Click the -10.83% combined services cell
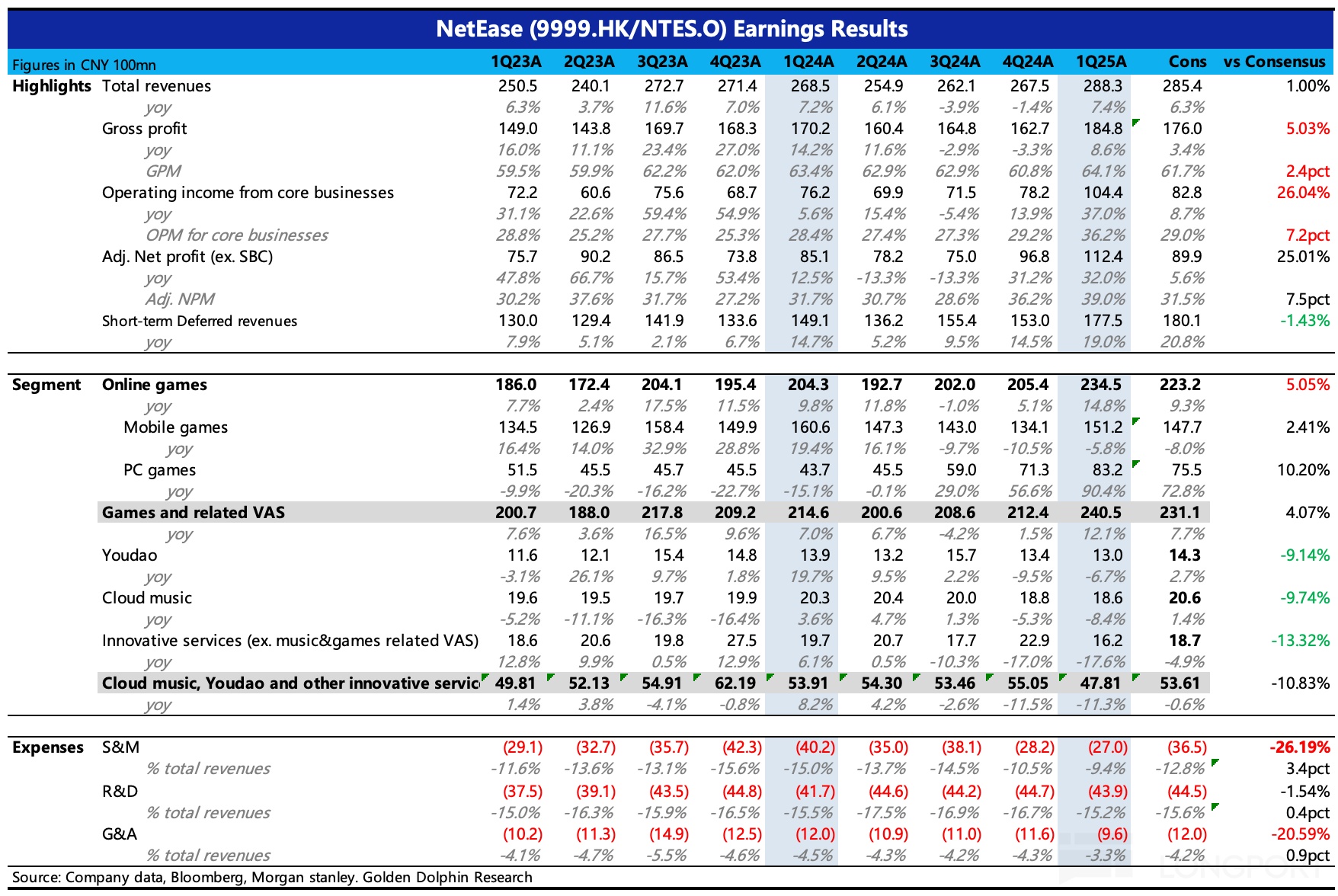The height and width of the screenshot is (896, 1338). [x=1301, y=683]
